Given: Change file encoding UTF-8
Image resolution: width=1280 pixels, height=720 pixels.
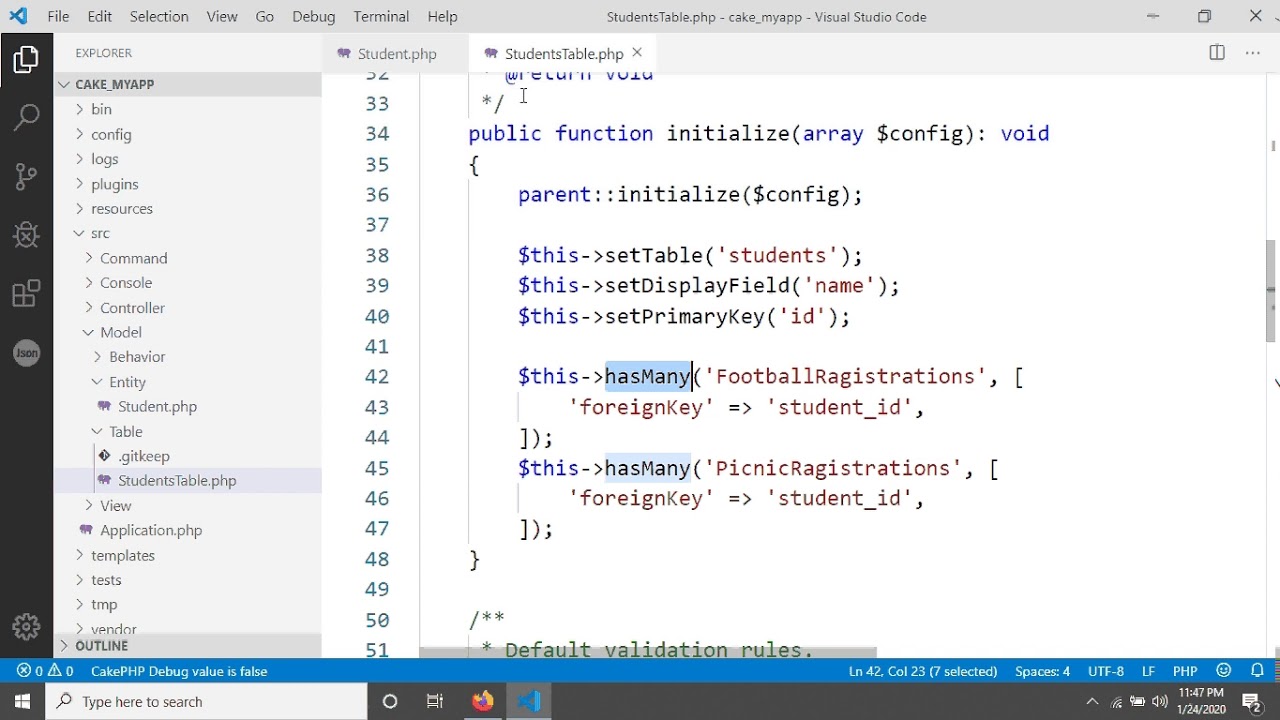Looking at the screenshot, I should pos(1106,671).
